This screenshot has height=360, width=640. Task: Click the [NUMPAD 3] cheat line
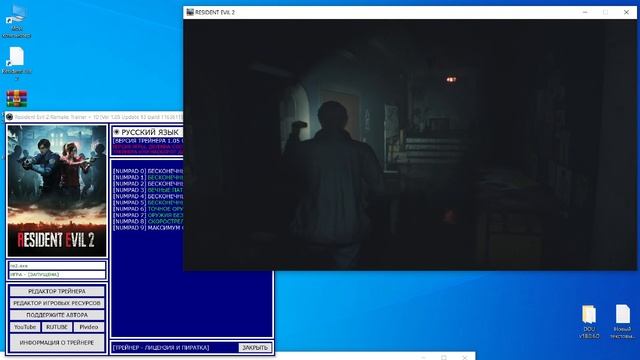tap(148, 190)
